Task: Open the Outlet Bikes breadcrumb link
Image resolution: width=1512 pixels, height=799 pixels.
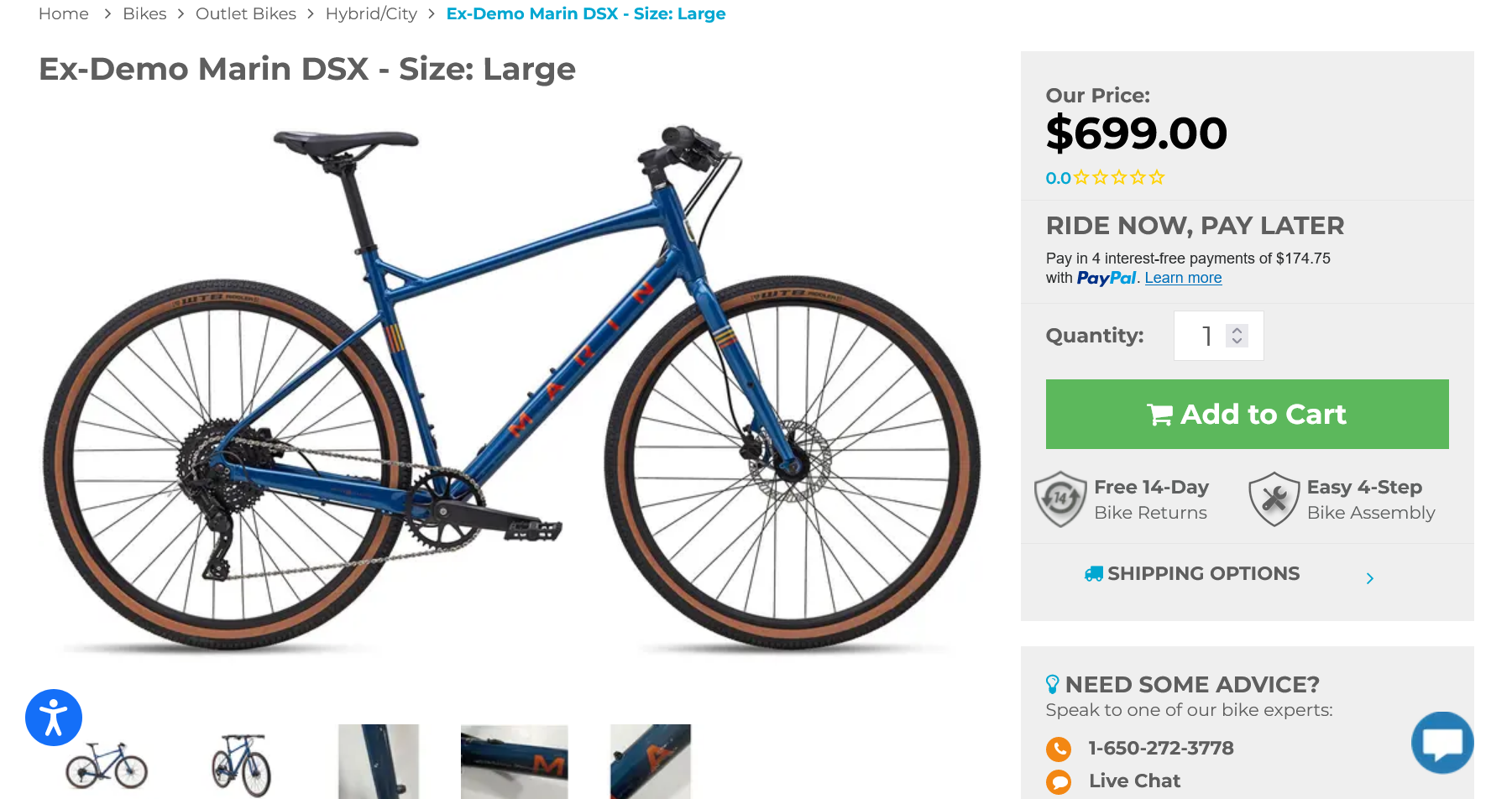Action: [x=246, y=14]
